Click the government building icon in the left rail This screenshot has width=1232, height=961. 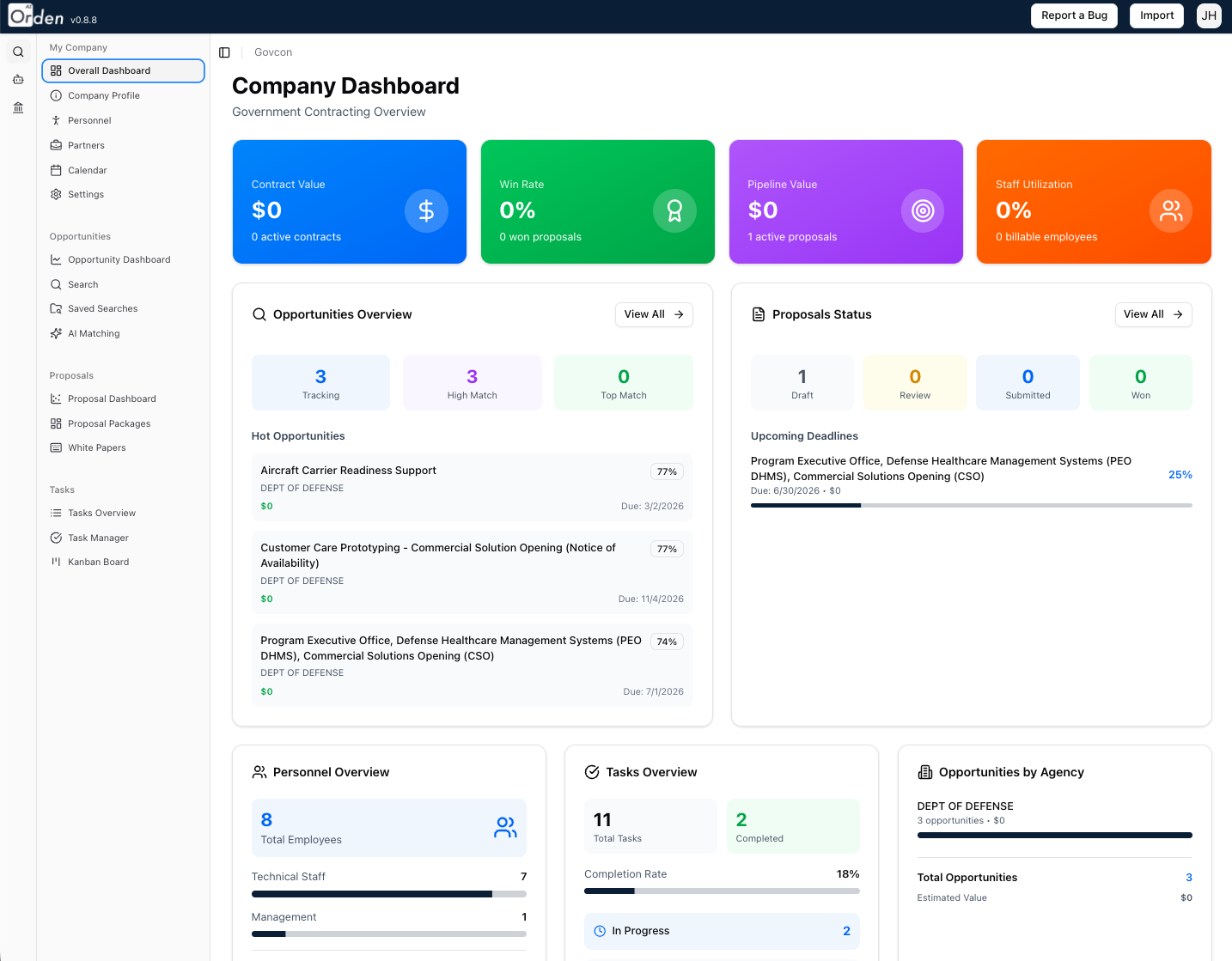(x=18, y=106)
